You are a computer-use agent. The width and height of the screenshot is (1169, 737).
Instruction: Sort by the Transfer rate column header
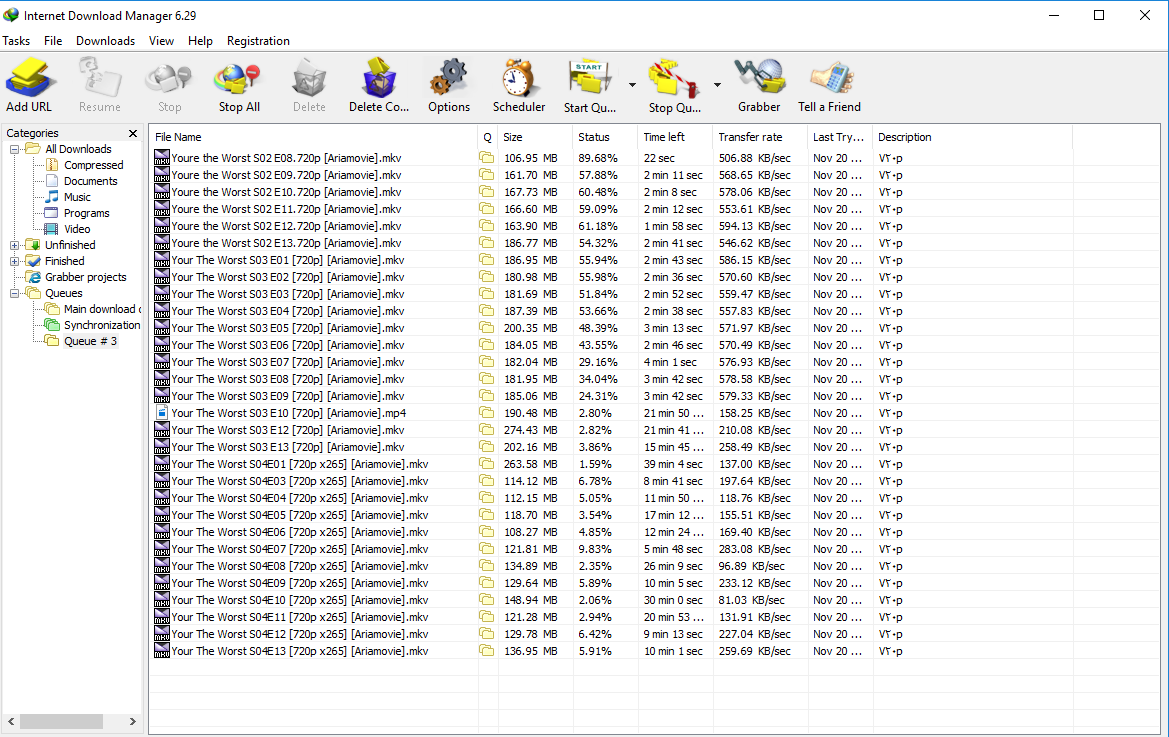[x=760, y=137]
